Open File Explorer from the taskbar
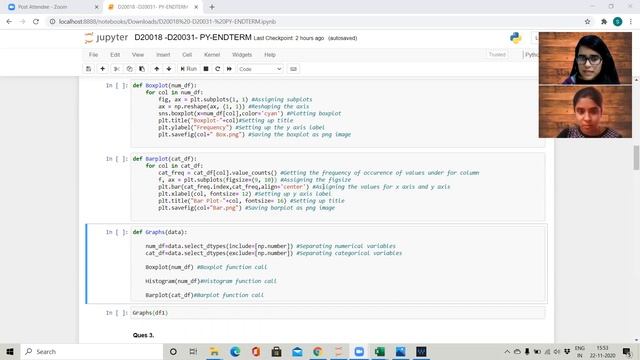Screen dimensions: 640x360 tap(214, 351)
